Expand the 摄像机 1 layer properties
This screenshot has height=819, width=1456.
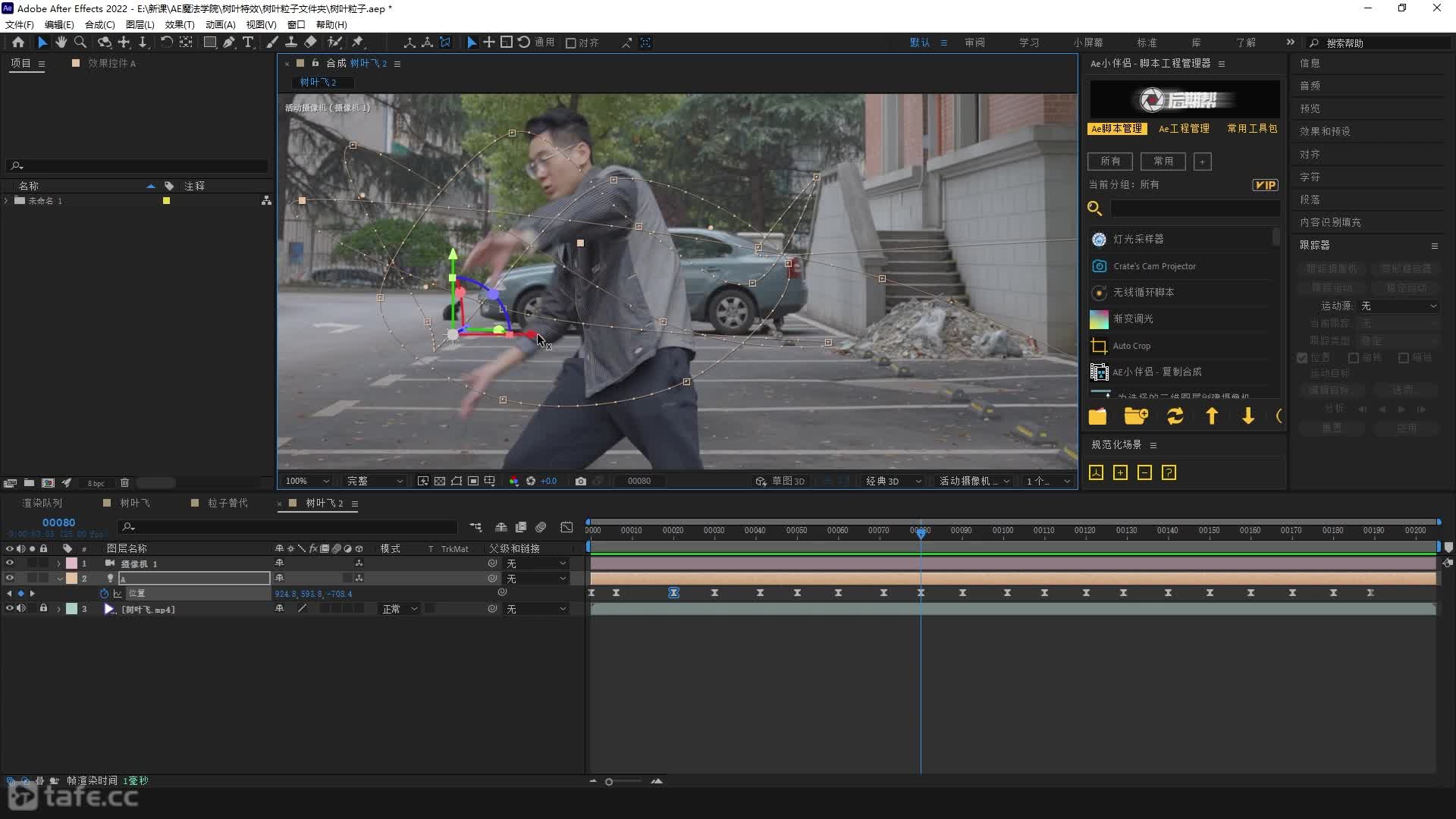tap(58, 564)
